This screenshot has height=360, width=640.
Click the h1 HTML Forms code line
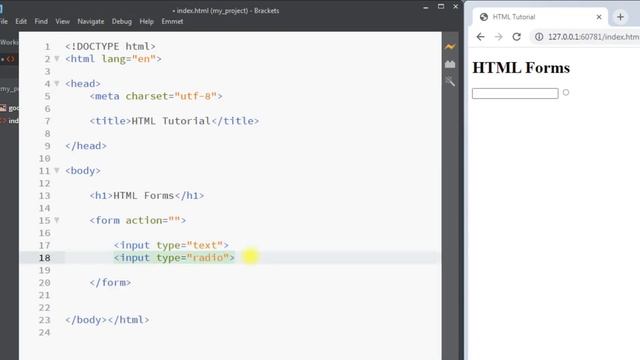click(x=147, y=196)
